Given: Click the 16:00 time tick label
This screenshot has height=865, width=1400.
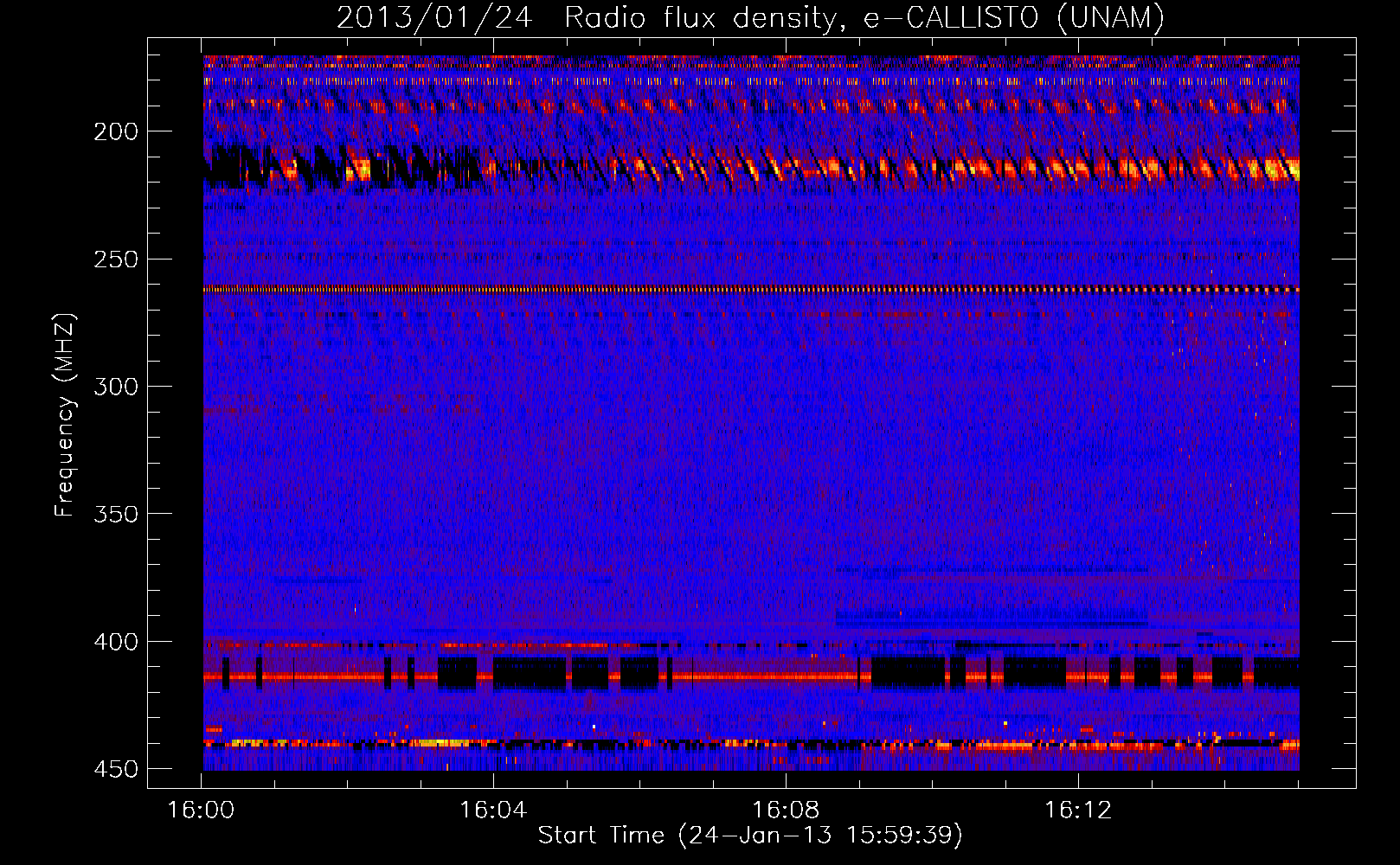Looking at the screenshot, I should click(201, 811).
